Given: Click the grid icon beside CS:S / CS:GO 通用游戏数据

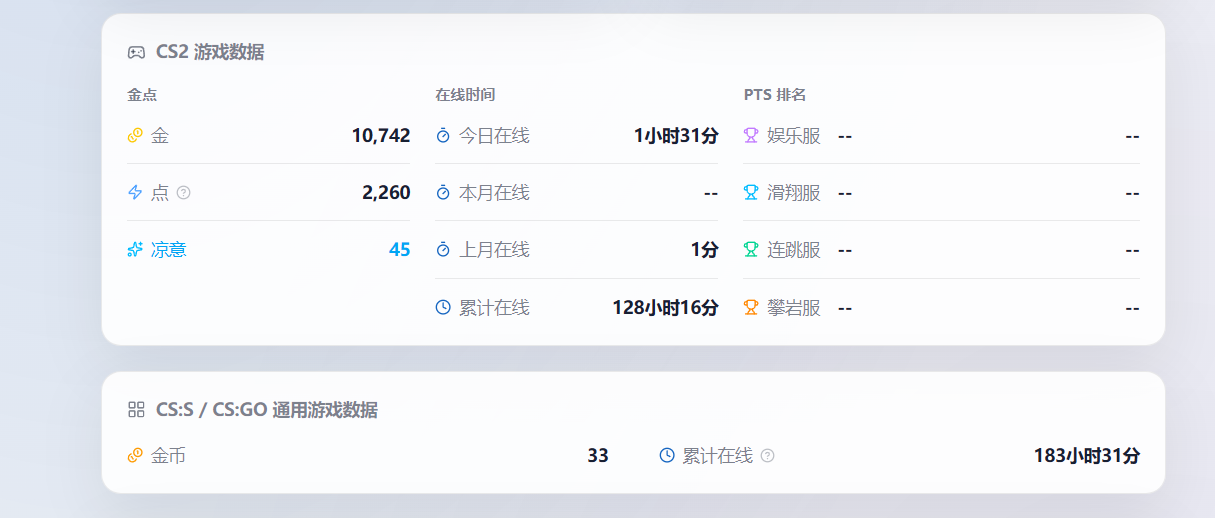Looking at the screenshot, I should click(136, 409).
